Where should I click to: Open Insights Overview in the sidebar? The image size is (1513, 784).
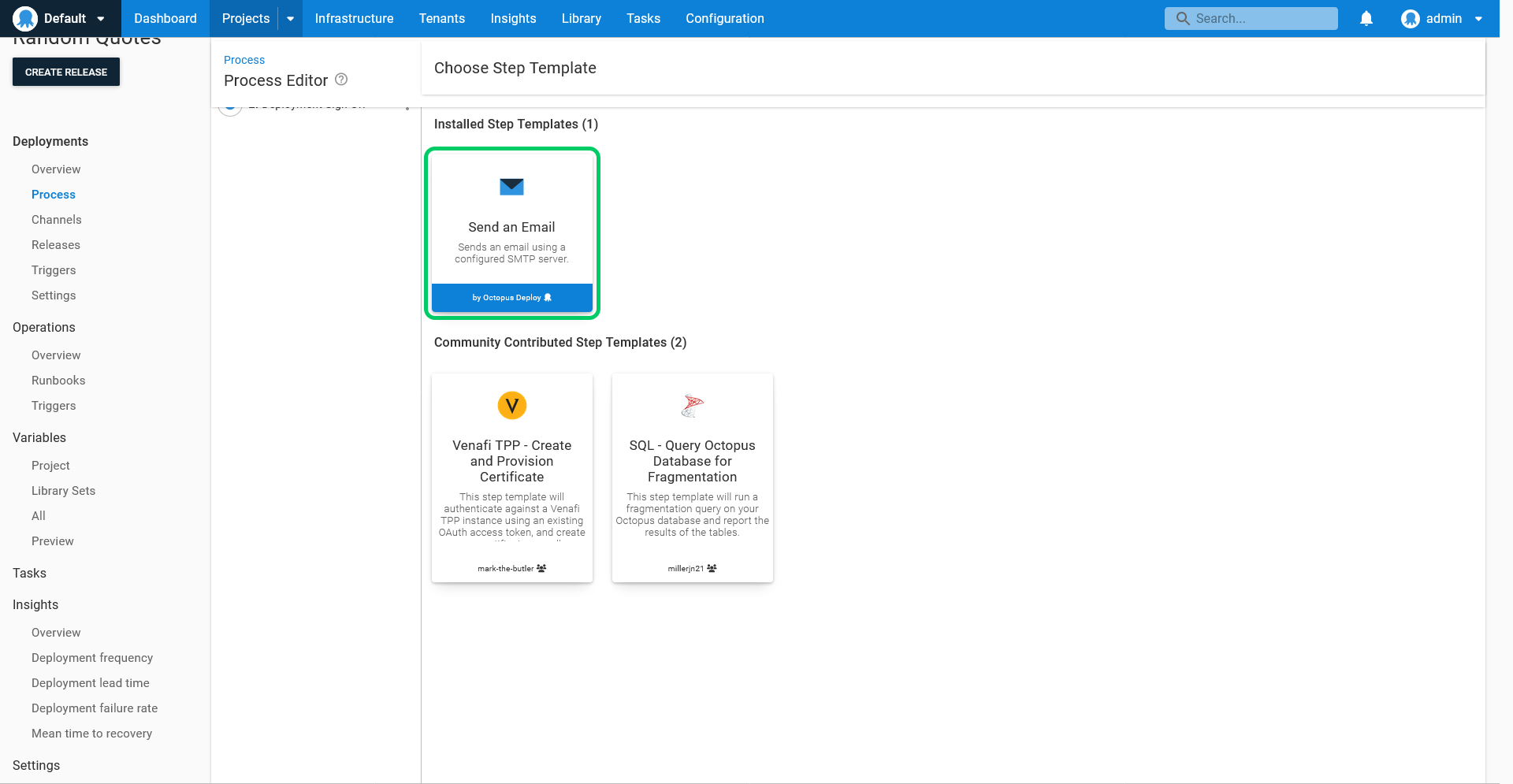(56, 633)
